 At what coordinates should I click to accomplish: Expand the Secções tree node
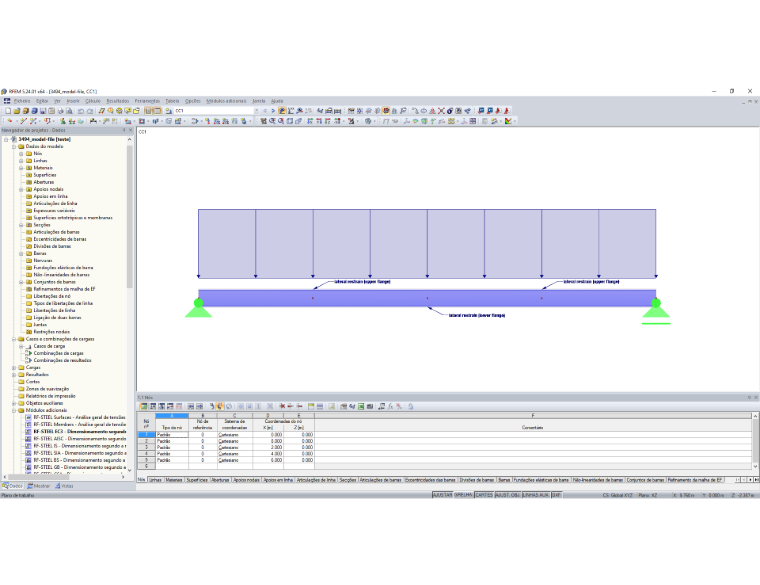click(21, 225)
